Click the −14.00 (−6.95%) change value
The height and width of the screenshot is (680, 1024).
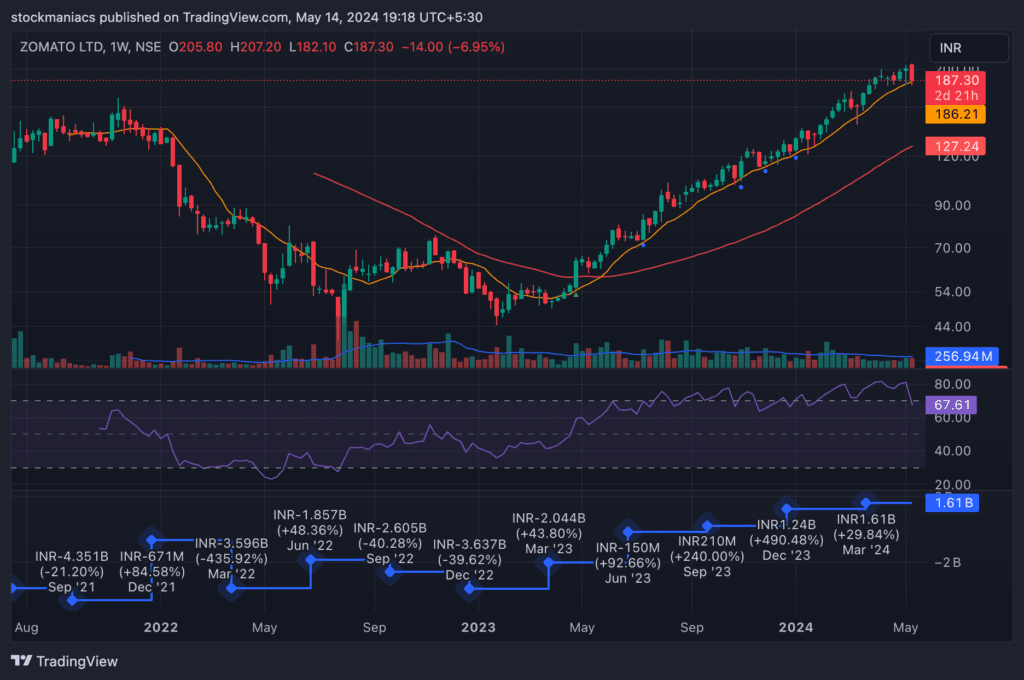[453, 47]
